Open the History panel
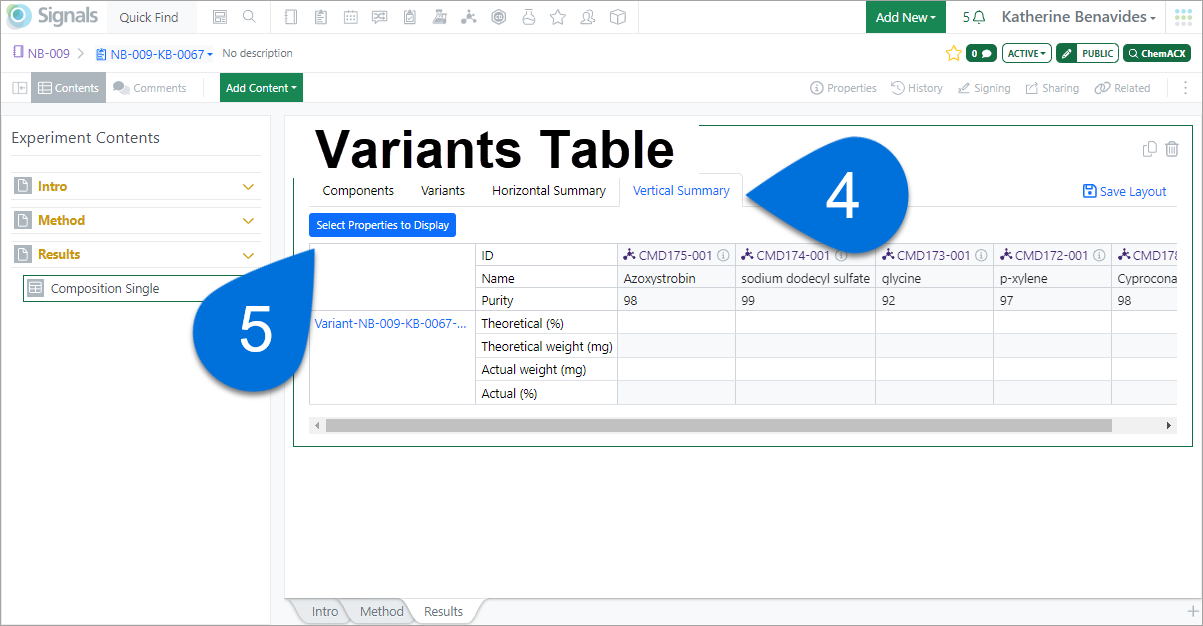 click(x=917, y=88)
